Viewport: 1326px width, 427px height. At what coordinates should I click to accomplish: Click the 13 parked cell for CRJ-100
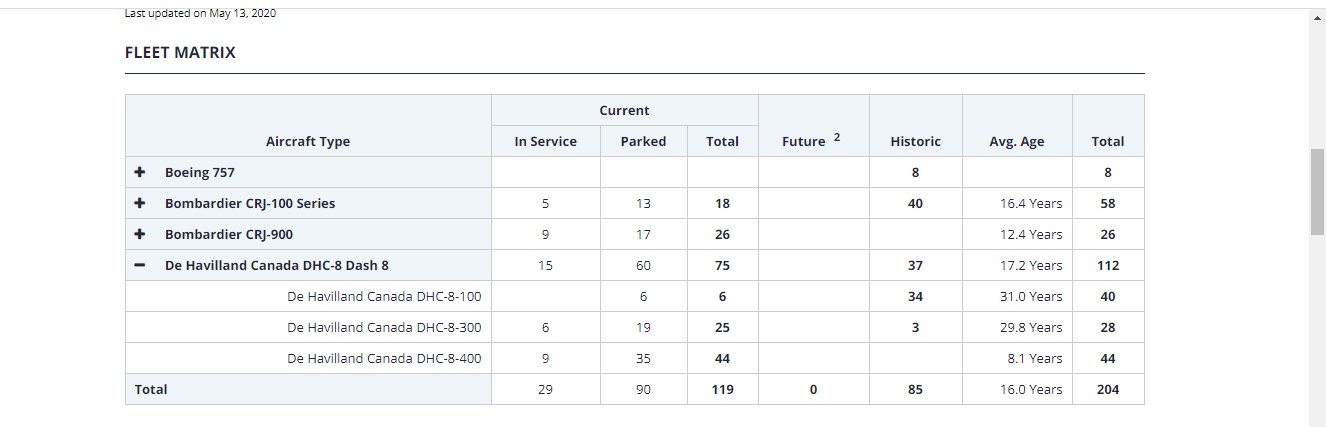643,203
